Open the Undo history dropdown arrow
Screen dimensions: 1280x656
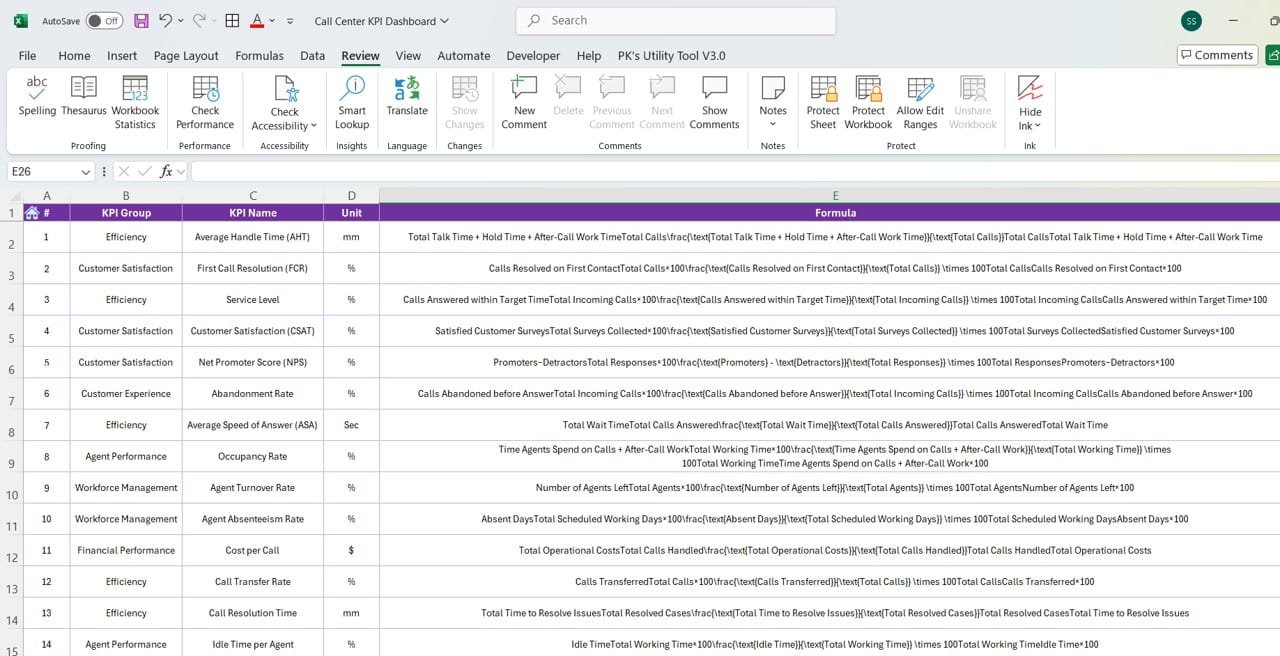180,21
